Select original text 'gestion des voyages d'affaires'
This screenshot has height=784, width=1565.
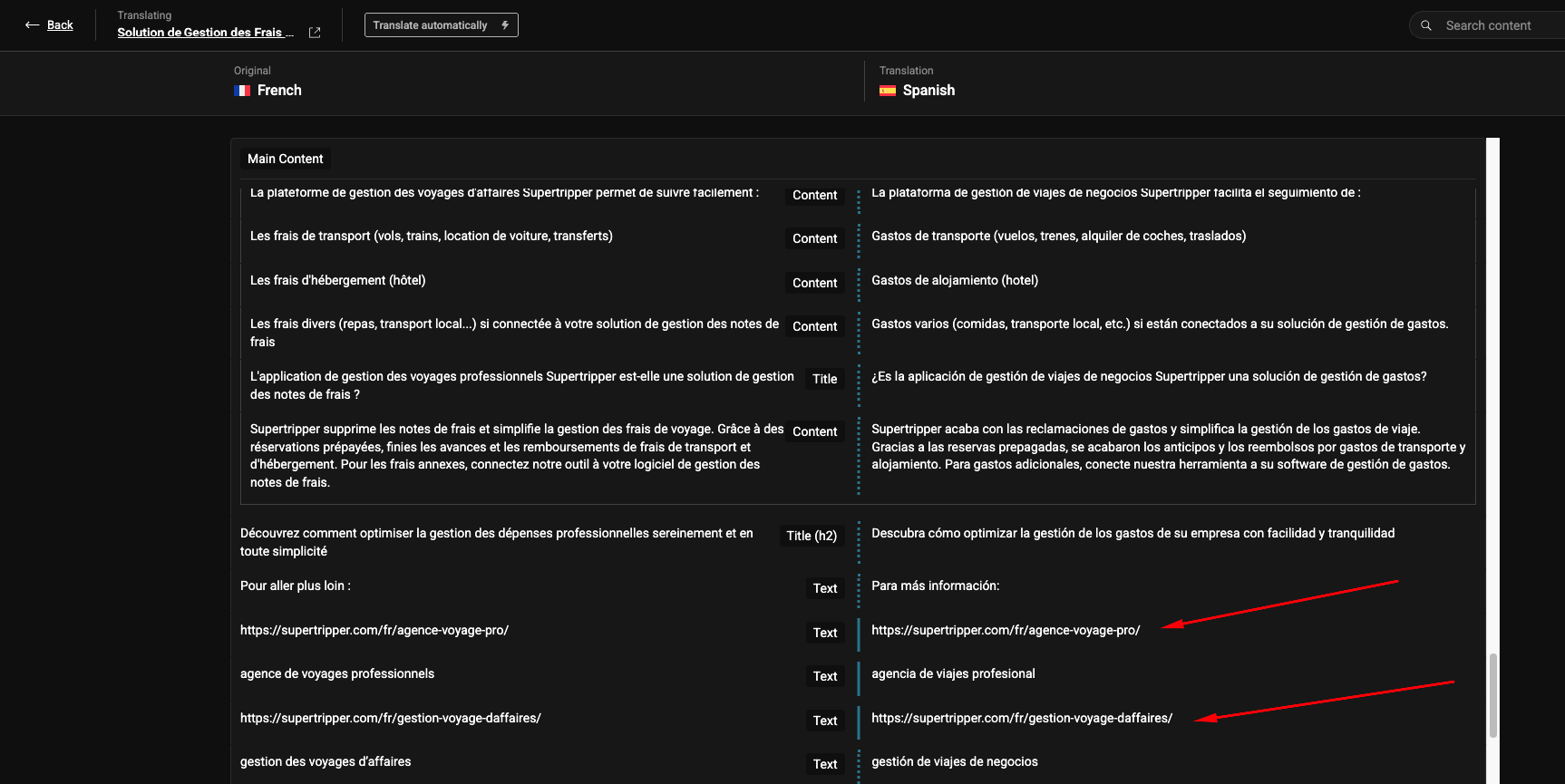click(326, 762)
